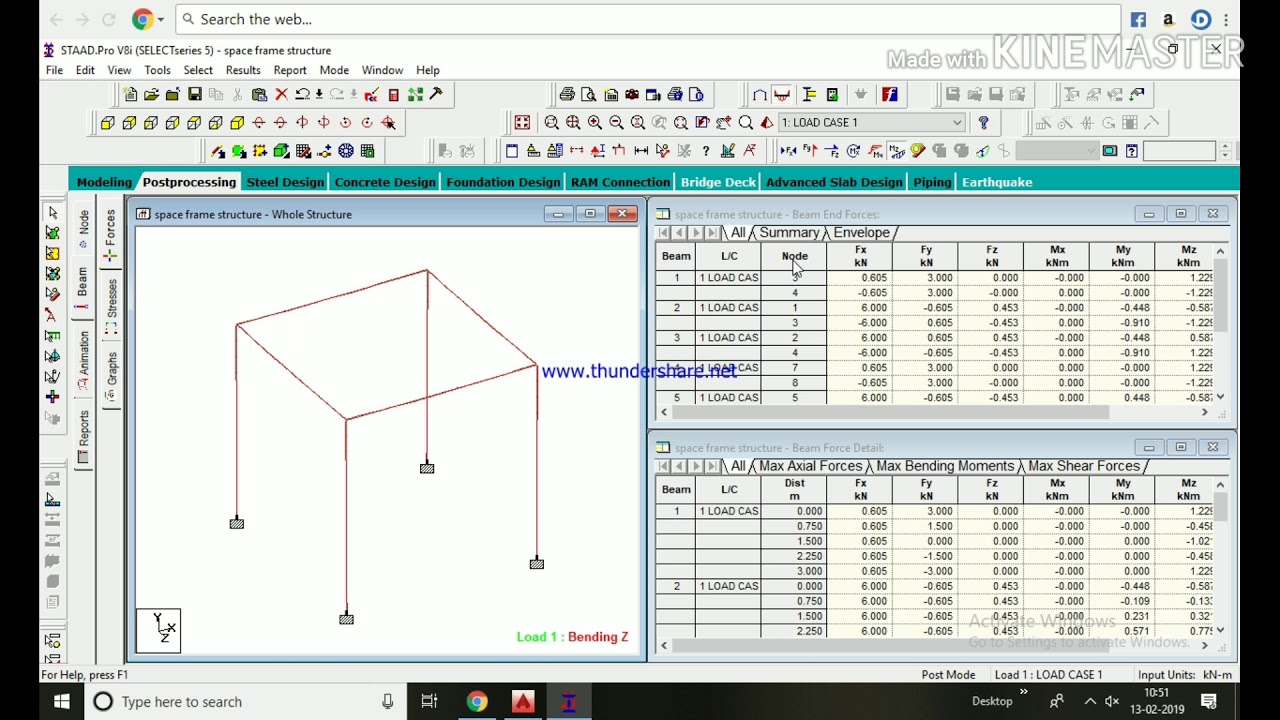Click the Zoom In magnifier icon
Image resolution: width=1280 pixels, height=720 pixels.
coord(594,122)
